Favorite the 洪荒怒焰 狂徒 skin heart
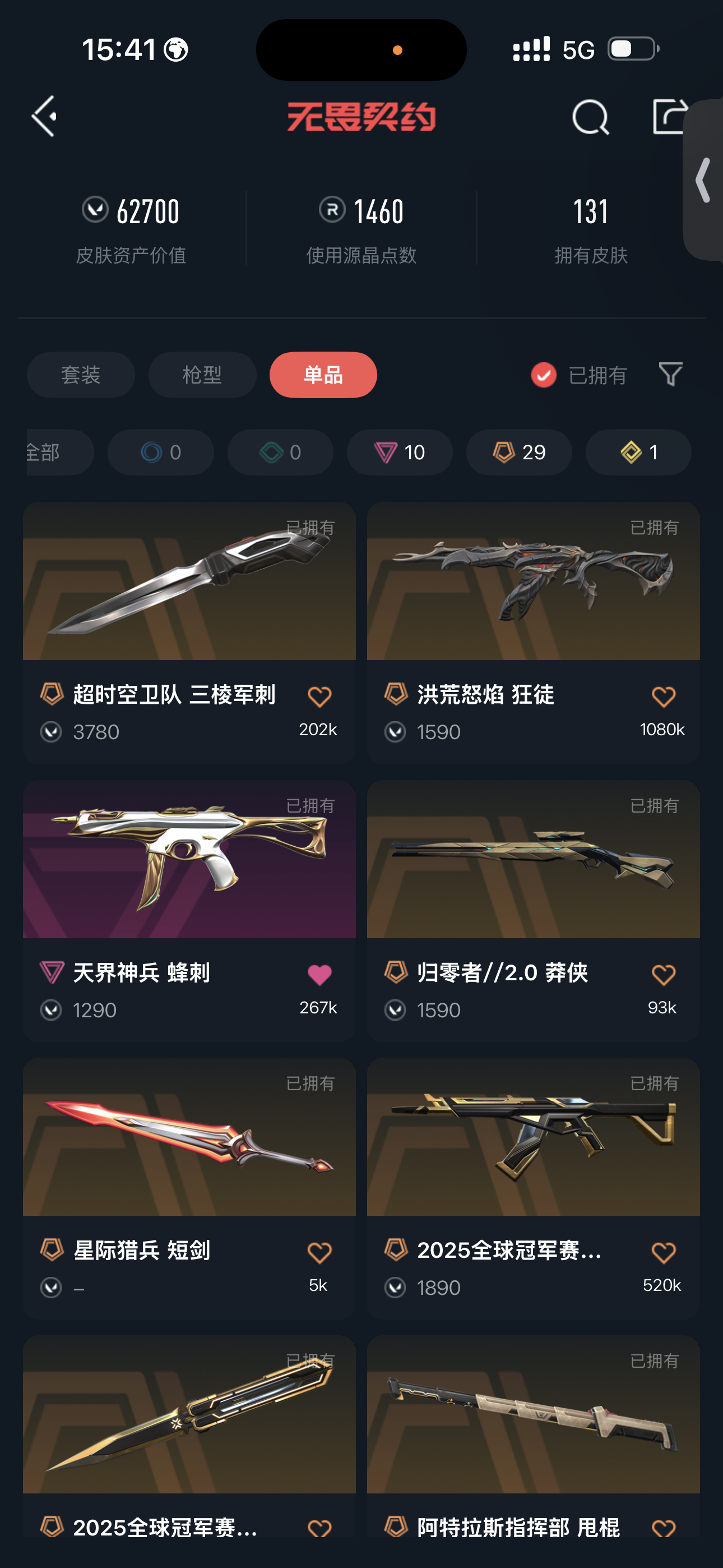The width and height of the screenshot is (723, 1568). tap(664, 697)
